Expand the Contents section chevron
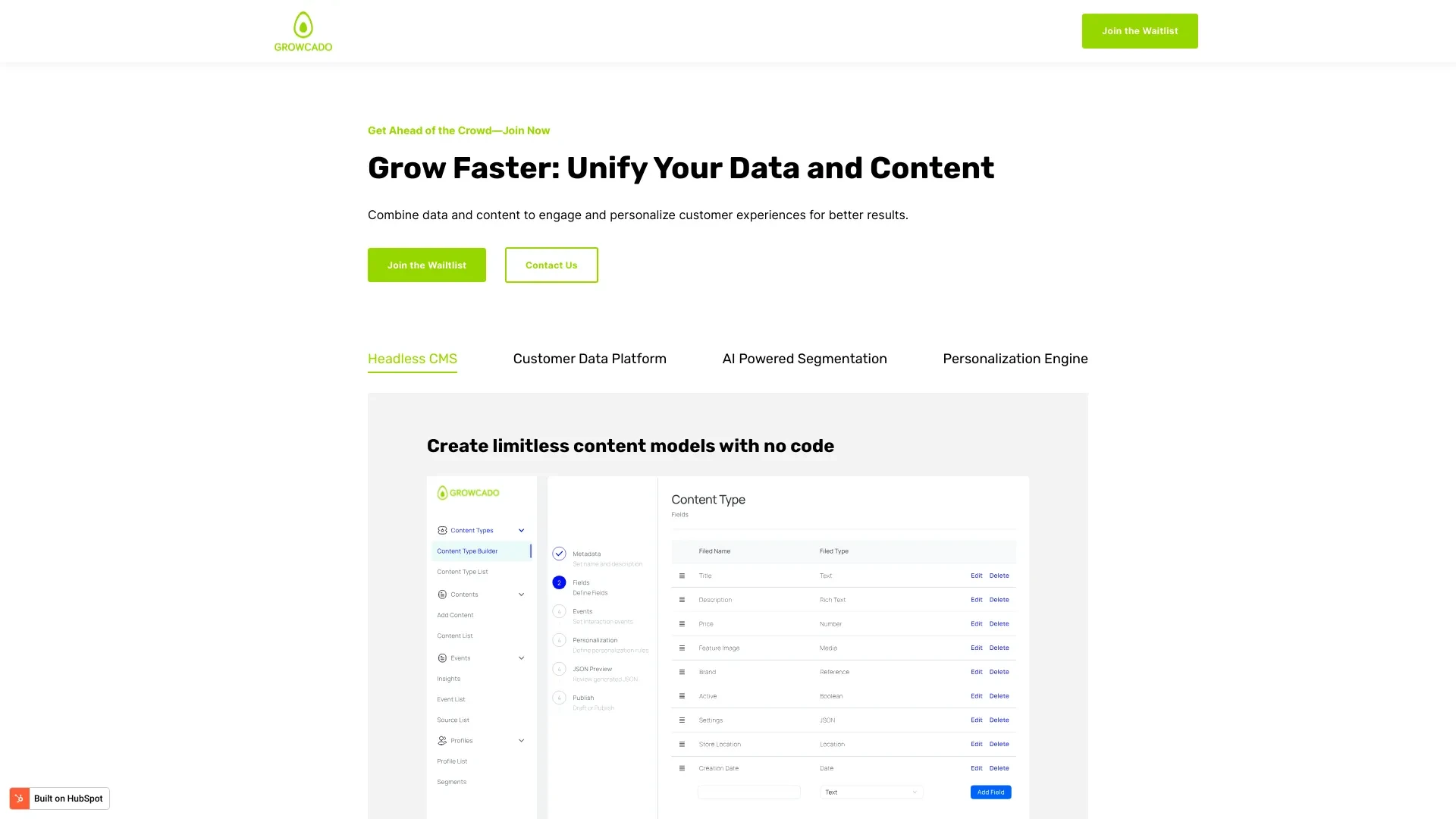 (521, 594)
